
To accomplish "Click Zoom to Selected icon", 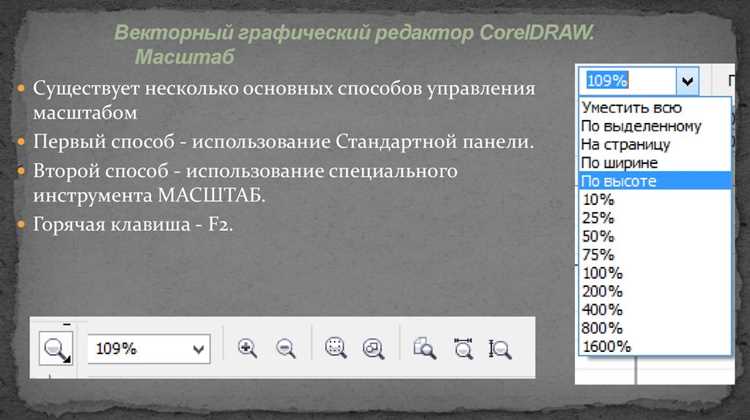I will click(x=335, y=348).
